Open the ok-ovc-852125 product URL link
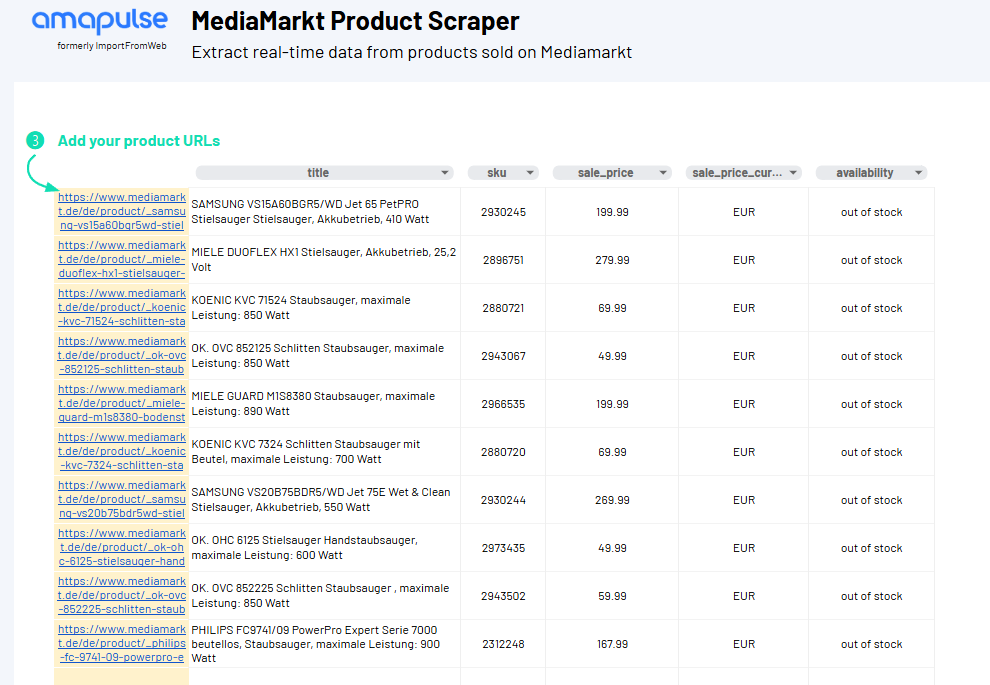The height and width of the screenshot is (685, 990). (x=122, y=355)
